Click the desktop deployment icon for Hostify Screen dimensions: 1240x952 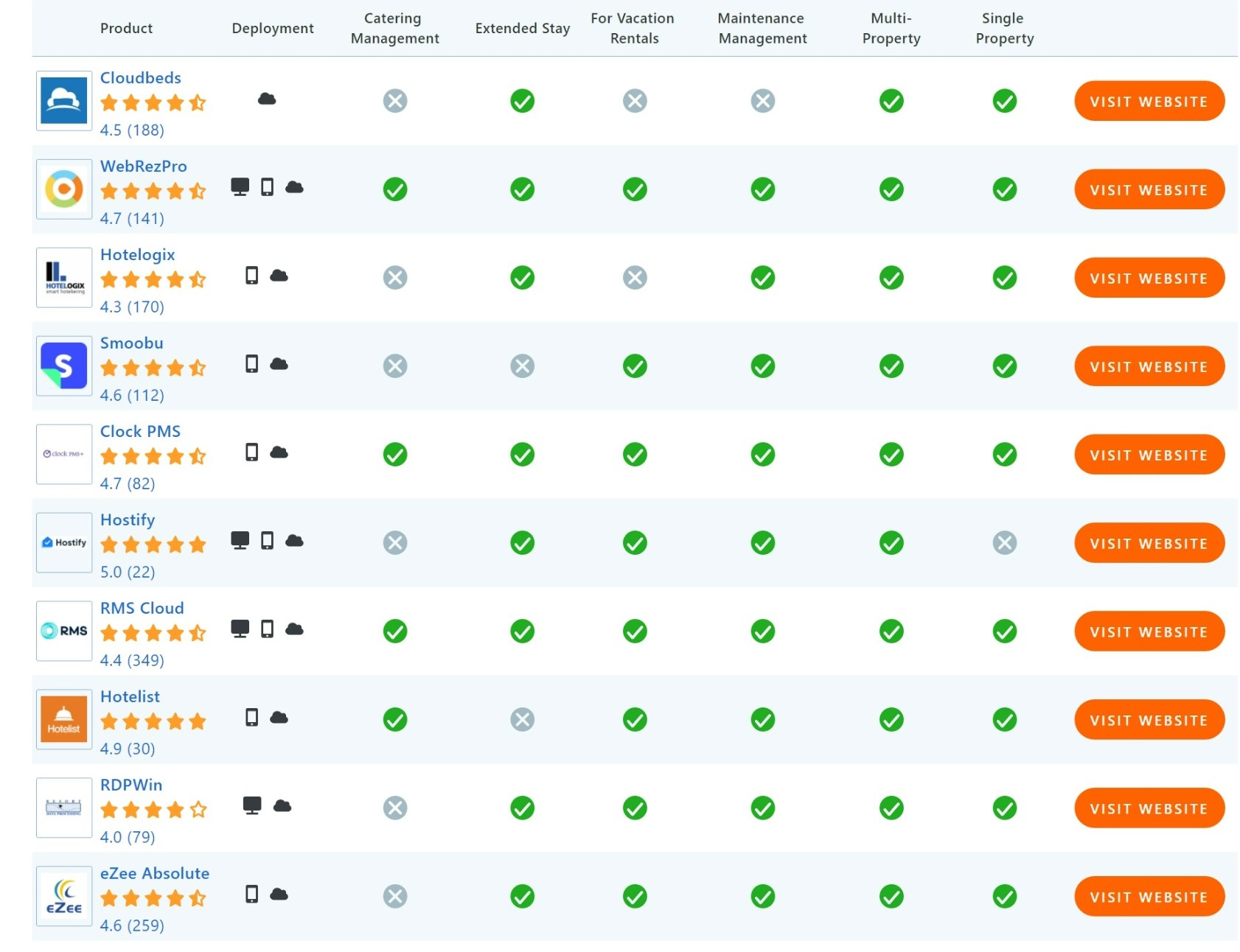point(240,540)
